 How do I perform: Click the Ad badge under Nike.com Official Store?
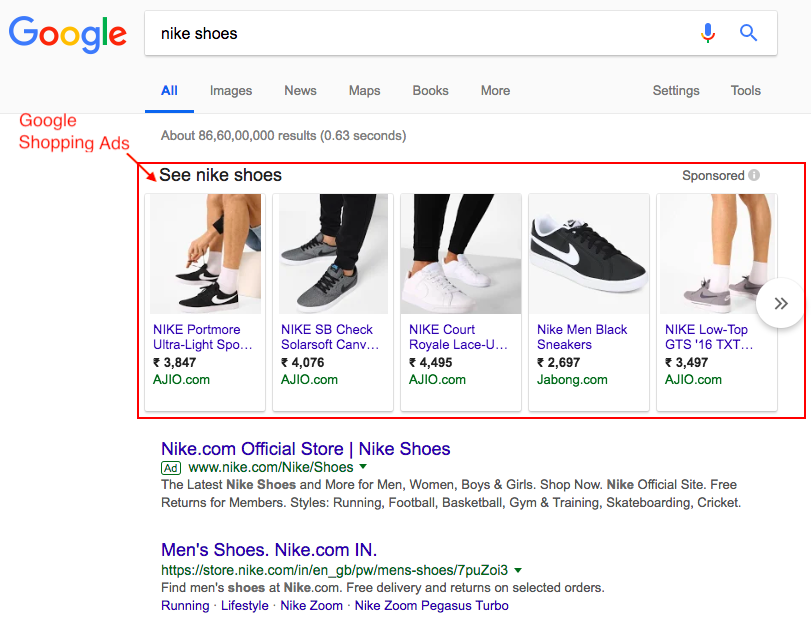(171, 468)
